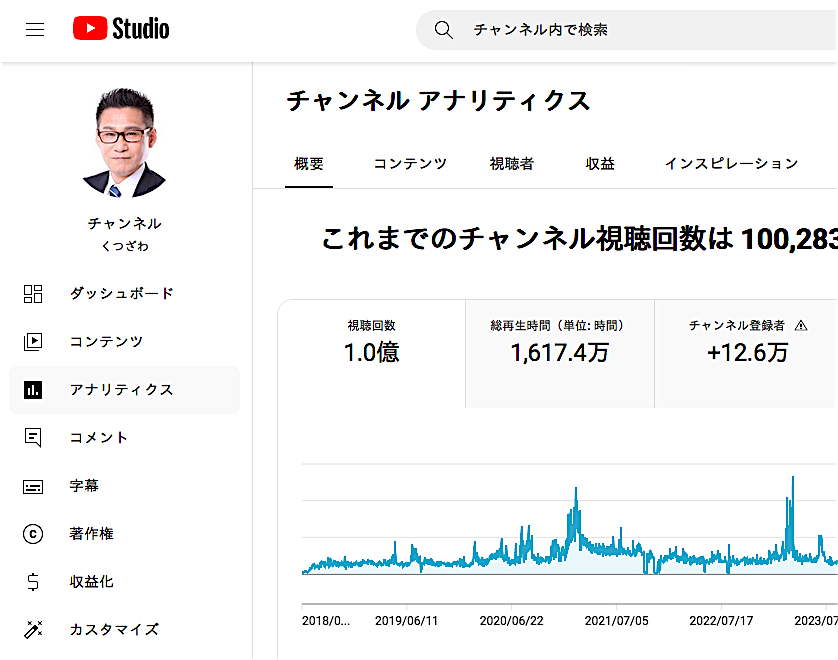Select the 視聴回数 1.0億 metric card
Screen dimensions: 838x660
point(371,354)
